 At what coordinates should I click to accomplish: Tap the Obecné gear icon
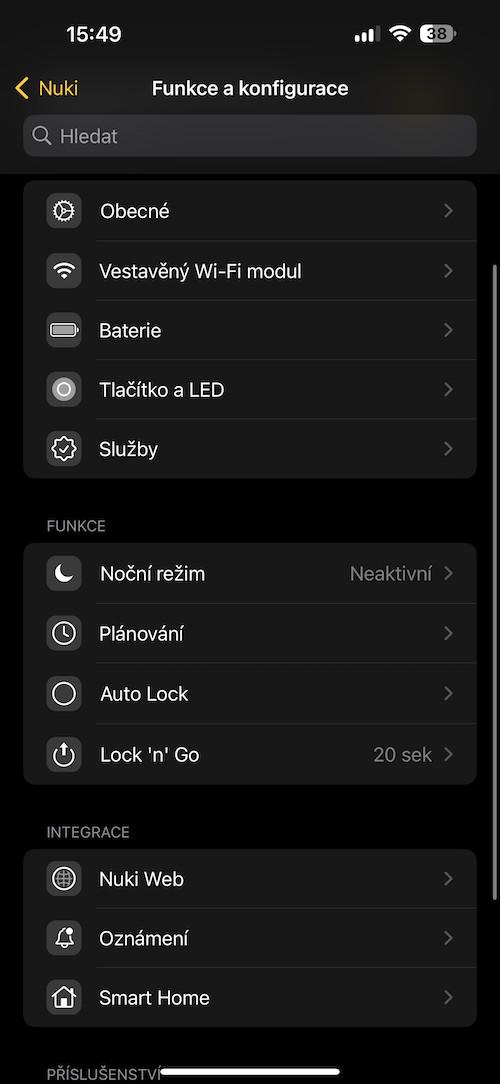click(x=64, y=211)
